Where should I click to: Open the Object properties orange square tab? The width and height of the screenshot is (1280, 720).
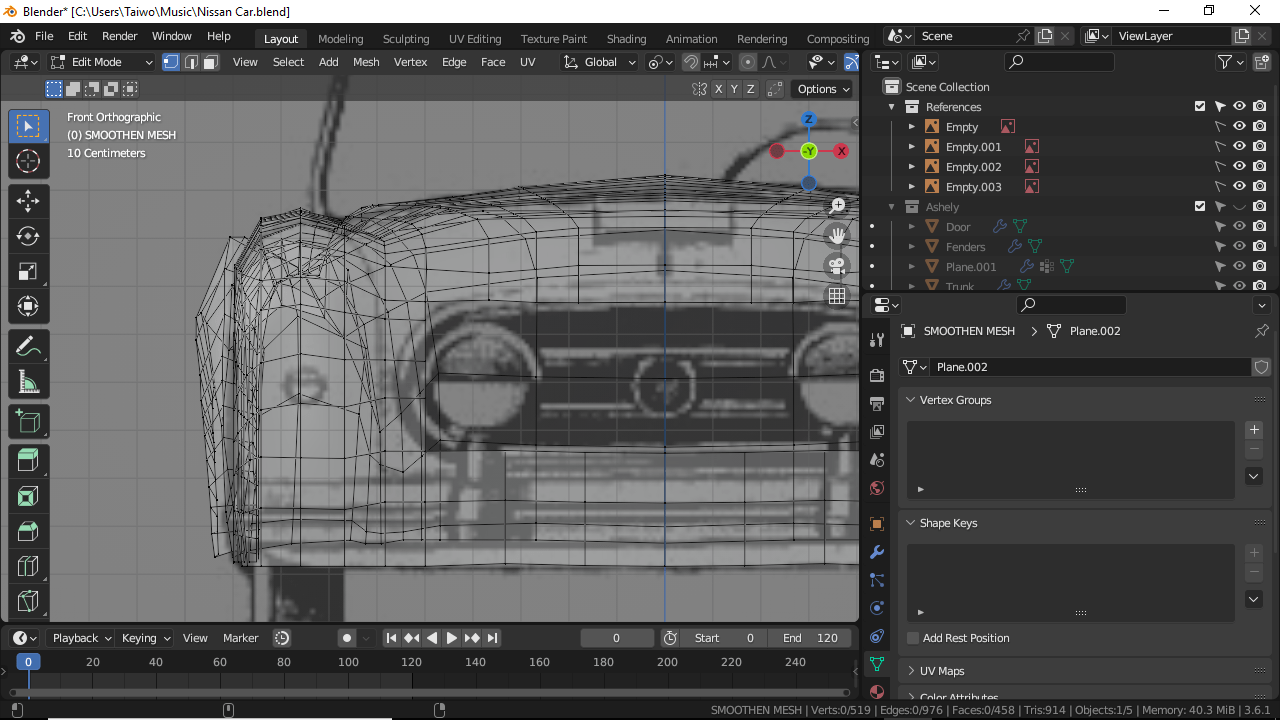[876, 523]
